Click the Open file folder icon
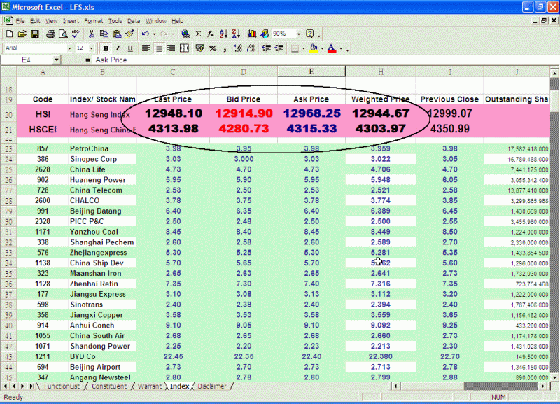Screen dimensions: 560x404 point(22,34)
